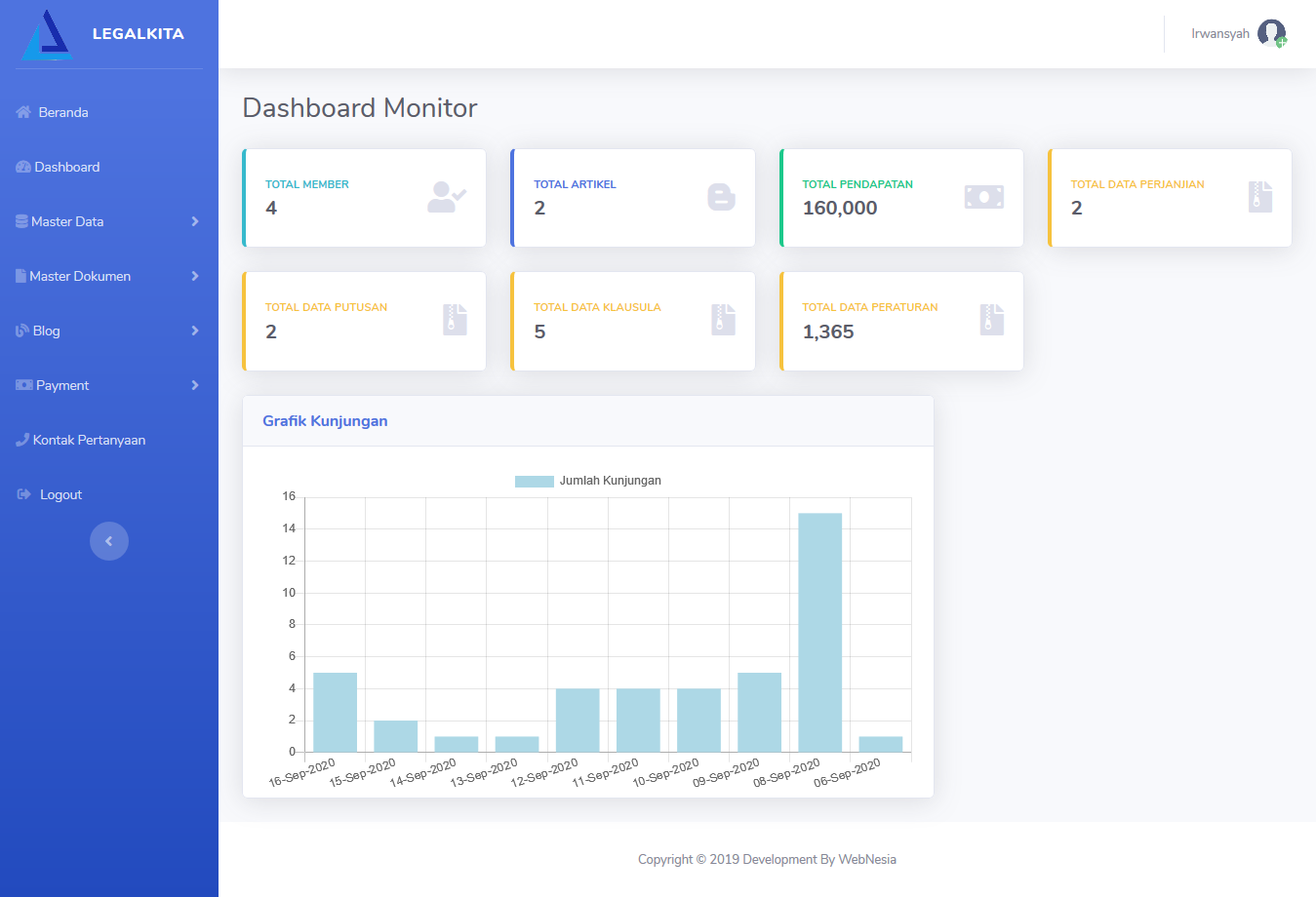Click the Total Pendapatan money bill icon
Image resolution: width=1316 pixels, height=897 pixels.
[x=984, y=197]
